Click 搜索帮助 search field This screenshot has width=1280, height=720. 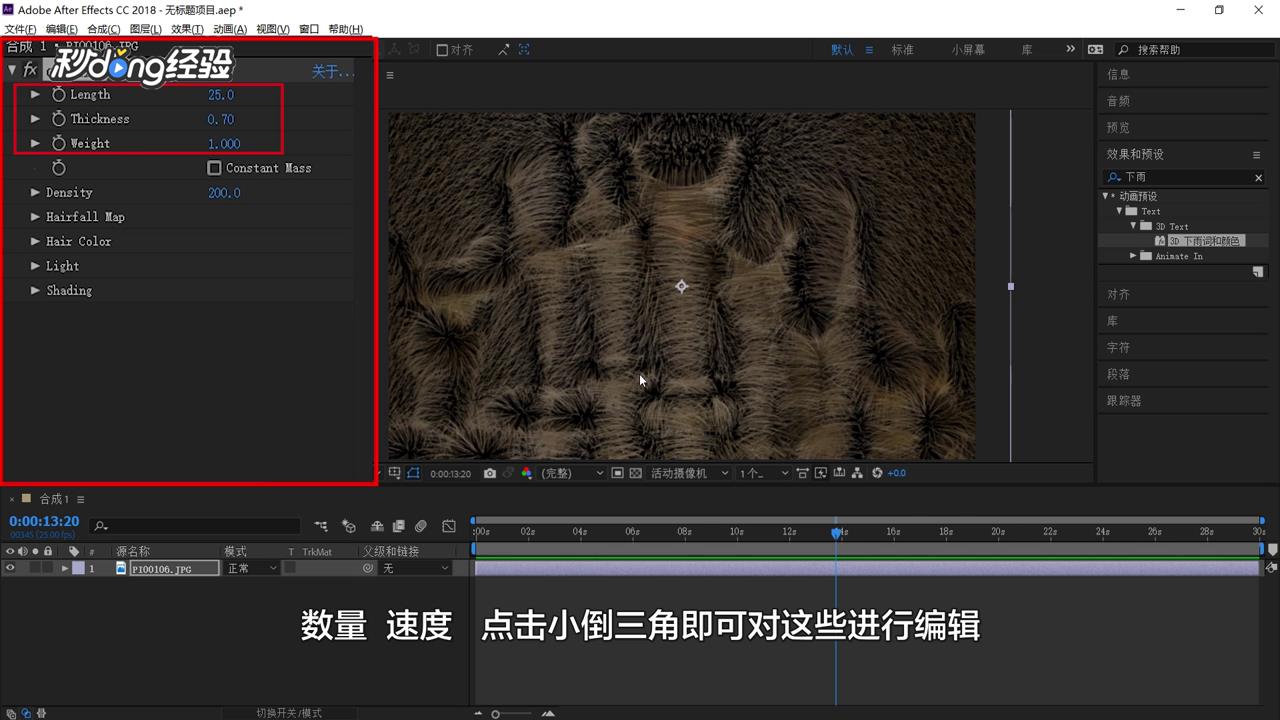(x=1195, y=49)
